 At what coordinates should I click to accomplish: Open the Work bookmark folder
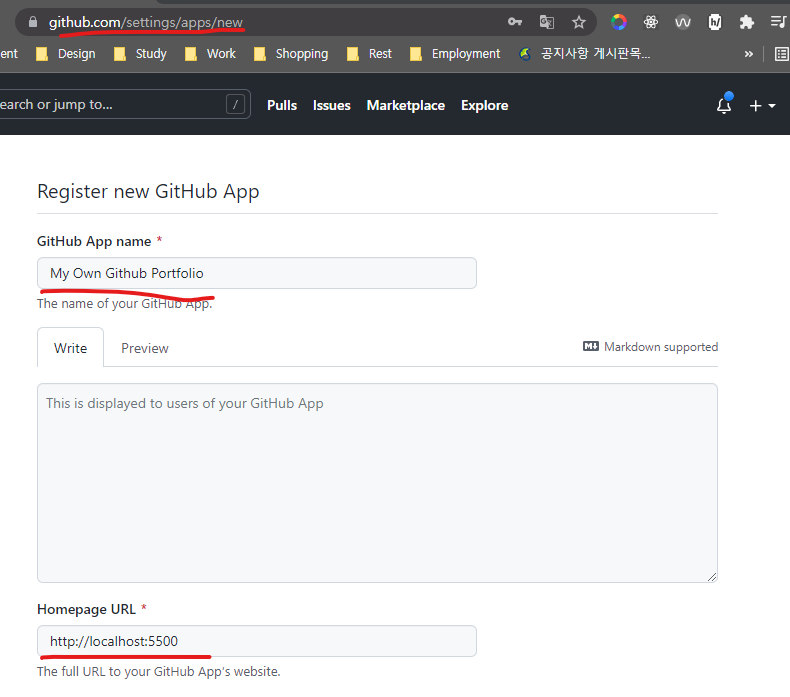pyautogui.click(x=210, y=53)
